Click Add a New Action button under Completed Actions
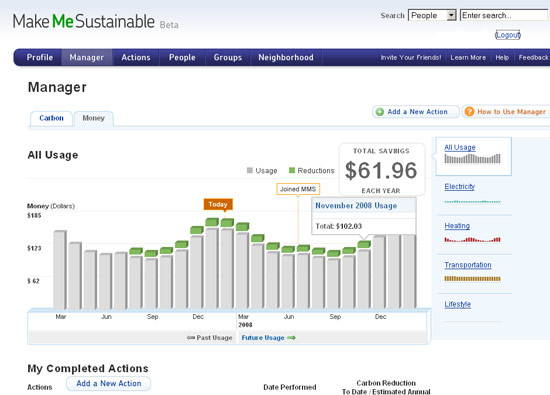The height and width of the screenshot is (395, 550). click(109, 383)
